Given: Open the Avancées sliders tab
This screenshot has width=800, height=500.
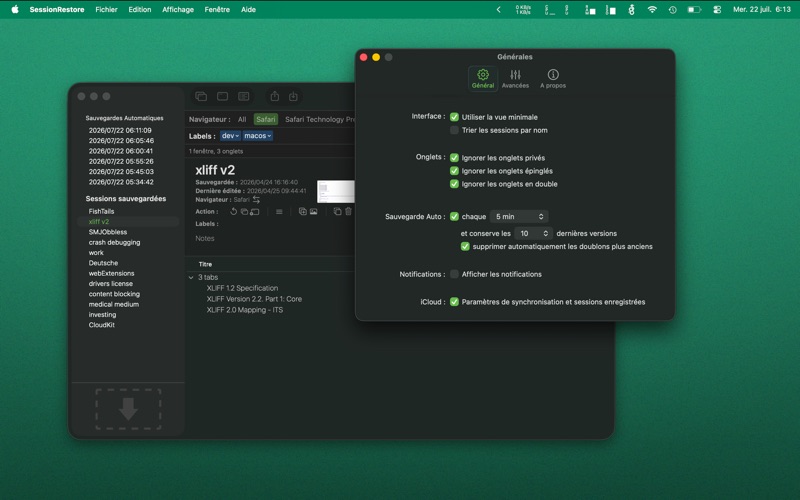Looking at the screenshot, I should (515, 79).
